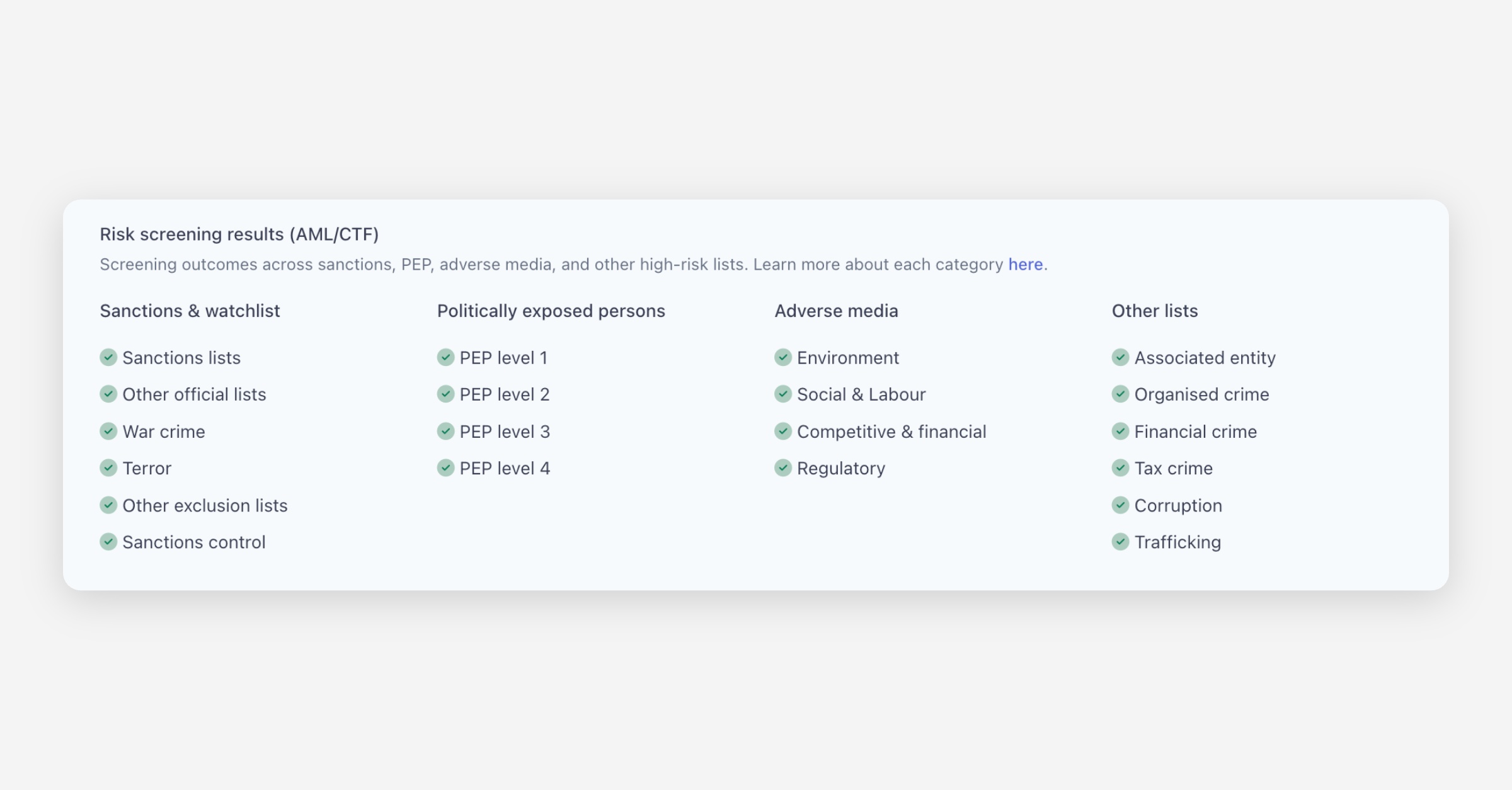Click the green check beside Sanctions lists

point(108,357)
